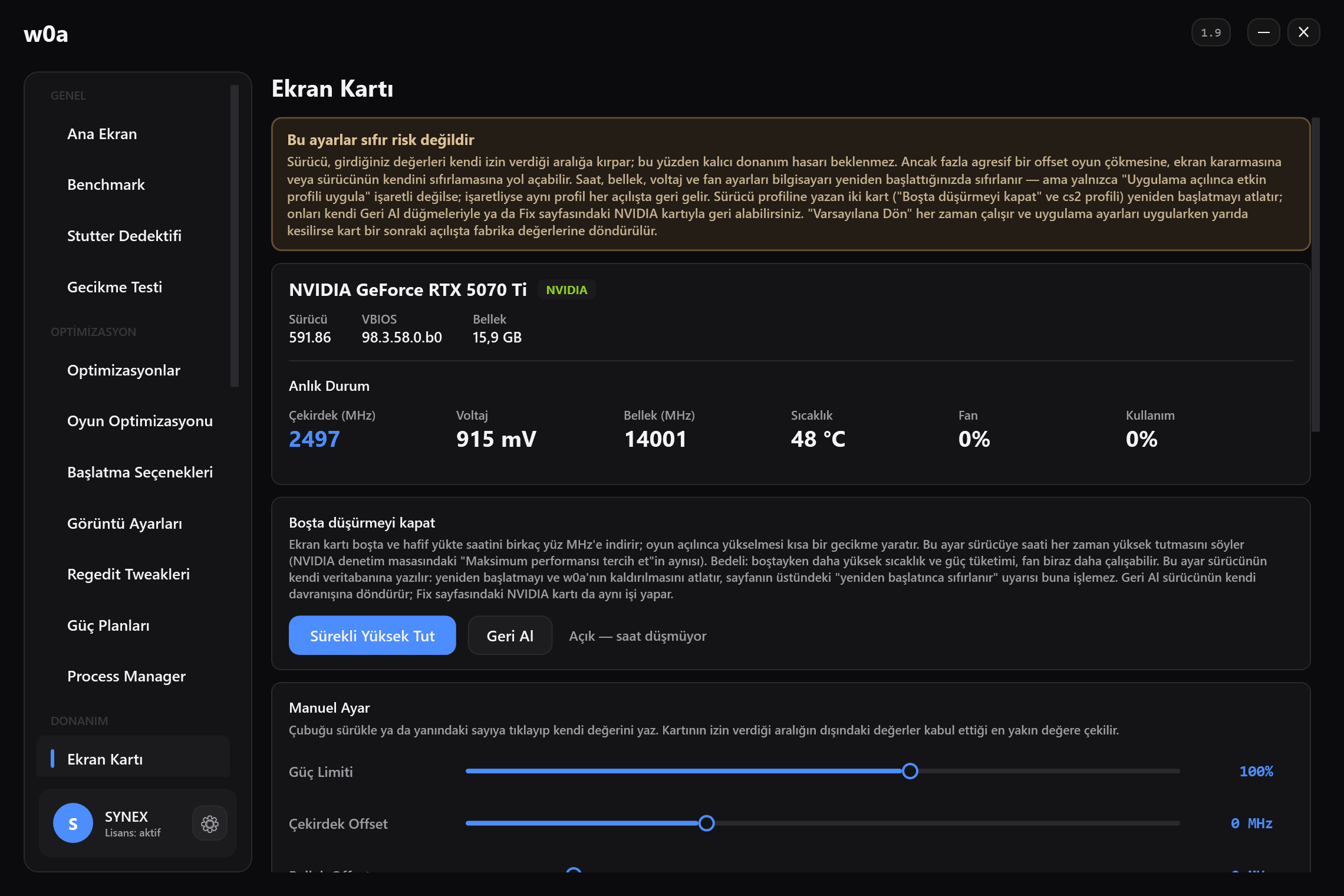The height and width of the screenshot is (896, 1344).
Task: Minimize the w0a window
Action: point(1263,32)
